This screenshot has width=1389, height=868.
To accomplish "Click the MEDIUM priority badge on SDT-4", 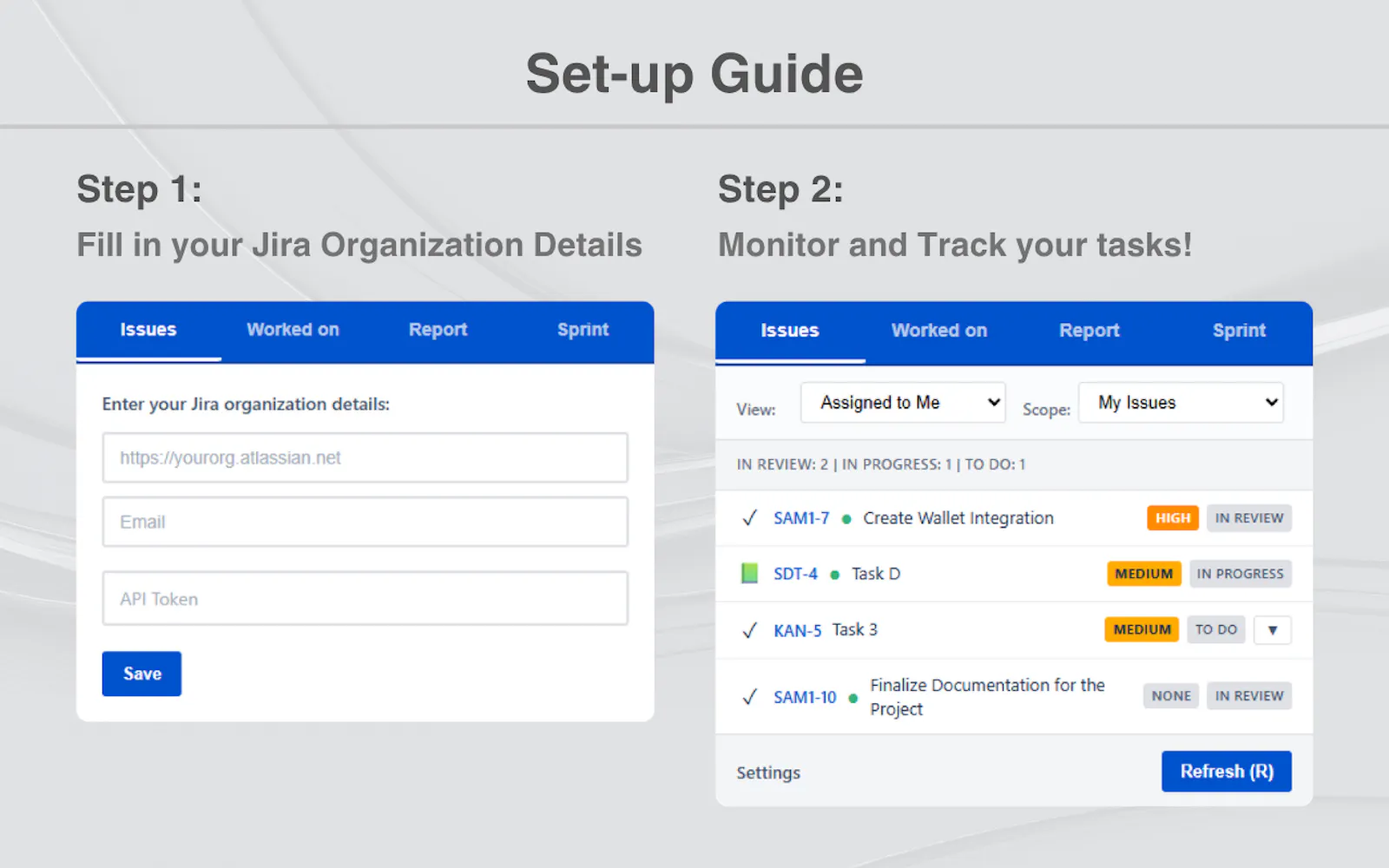I will coord(1144,574).
